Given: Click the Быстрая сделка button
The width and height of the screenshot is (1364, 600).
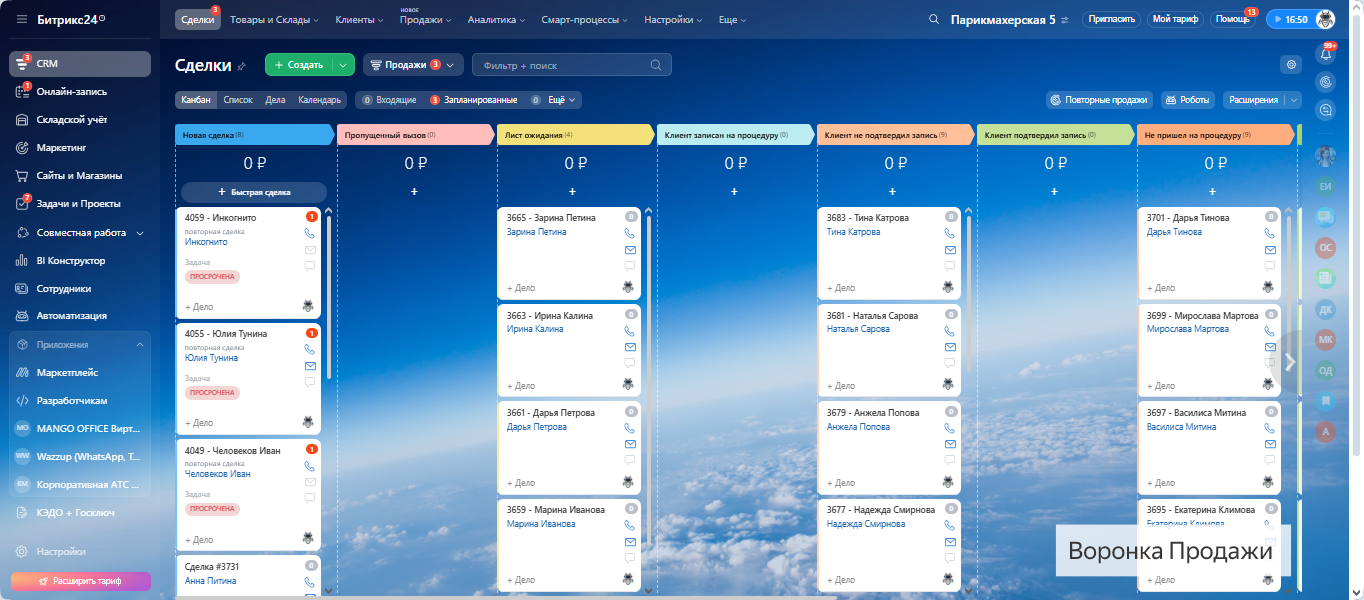Looking at the screenshot, I should click(254, 192).
